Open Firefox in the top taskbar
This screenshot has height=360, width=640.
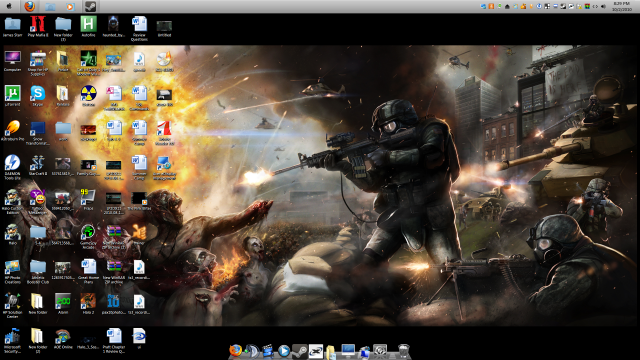(x=29, y=6)
